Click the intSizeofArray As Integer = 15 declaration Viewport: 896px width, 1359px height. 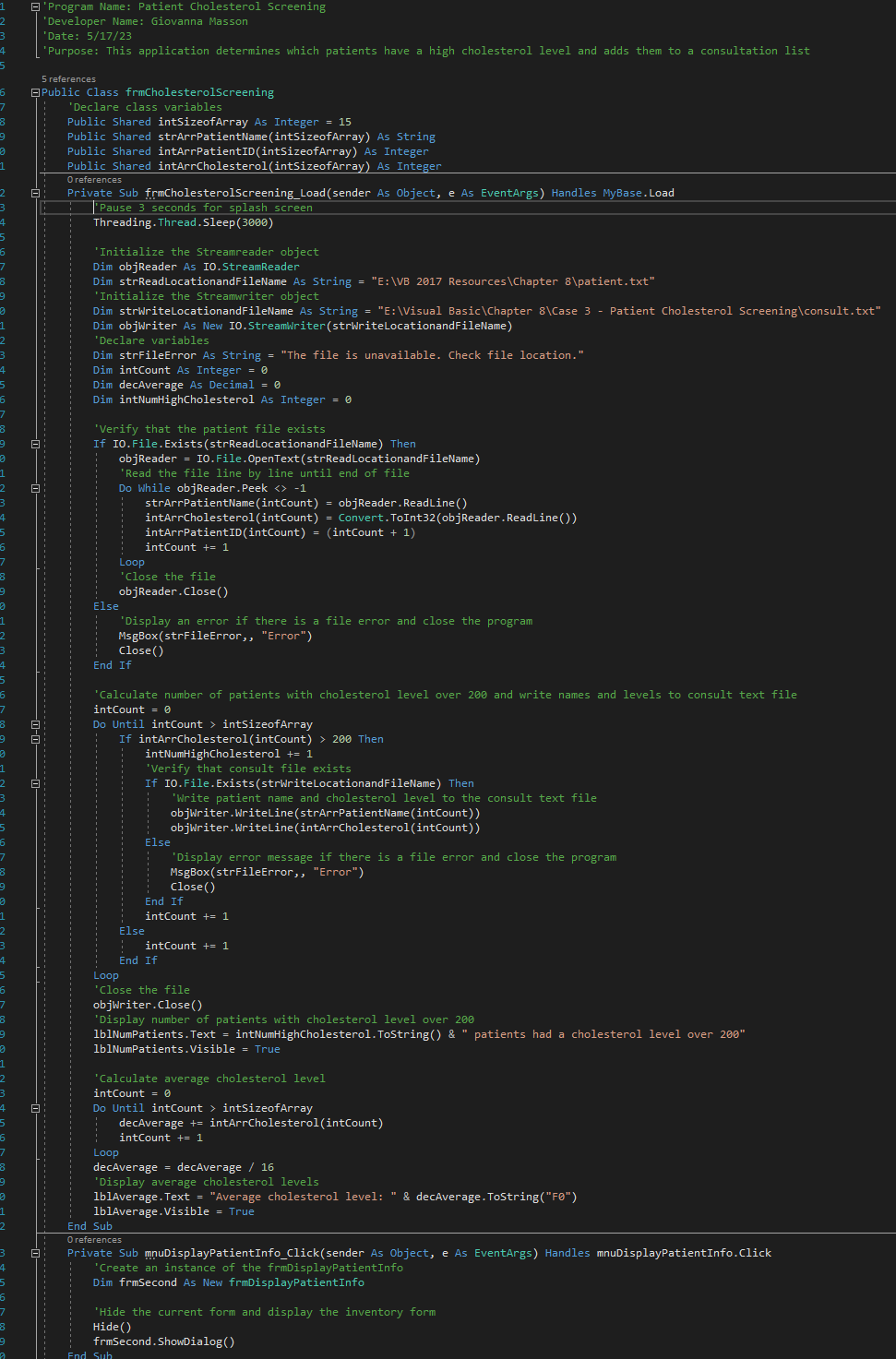(209, 122)
